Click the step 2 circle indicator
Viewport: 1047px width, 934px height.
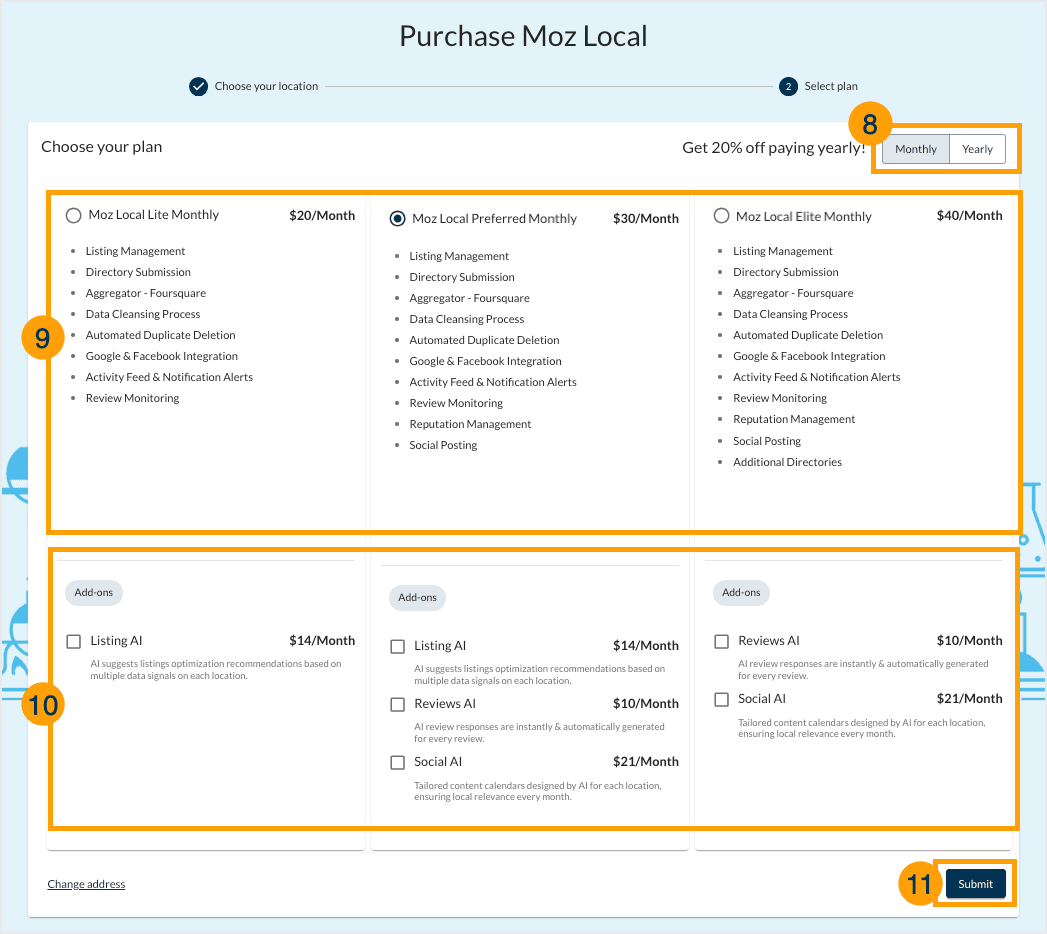pos(787,86)
